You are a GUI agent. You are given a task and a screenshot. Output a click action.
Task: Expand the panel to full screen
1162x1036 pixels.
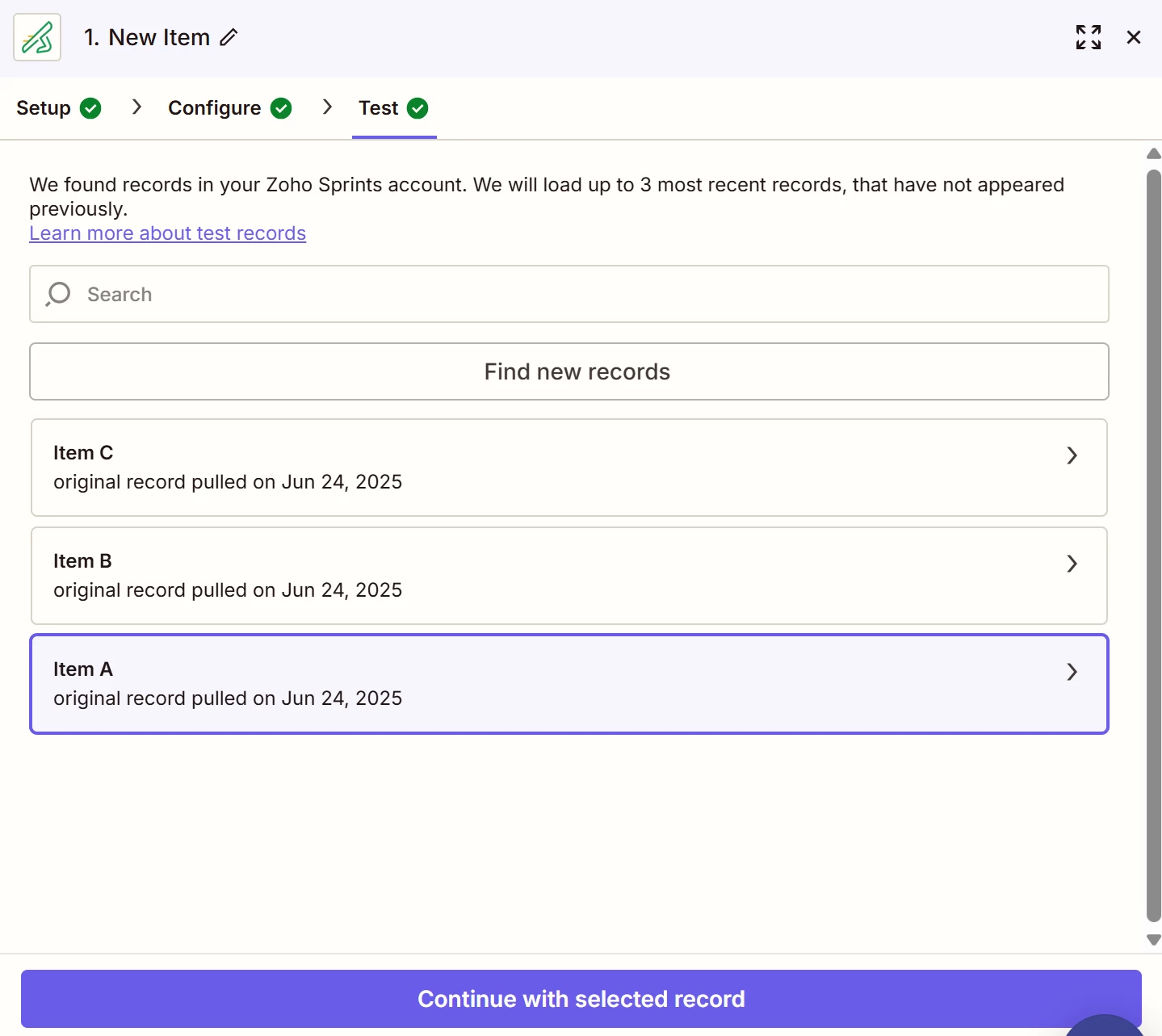pos(1089,37)
